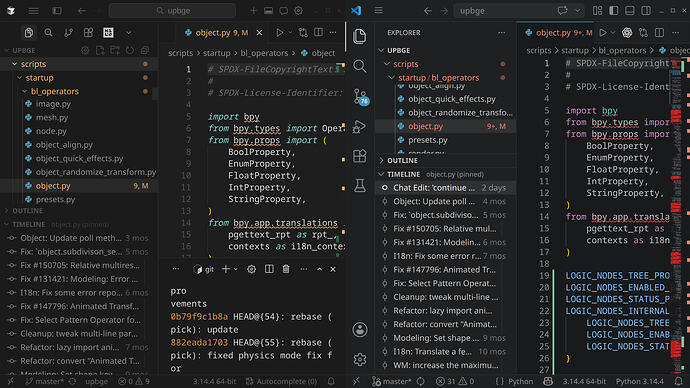Click the upbge search field in left window
The height and width of the screenshot is (388, 690).
tap(172, 11)
